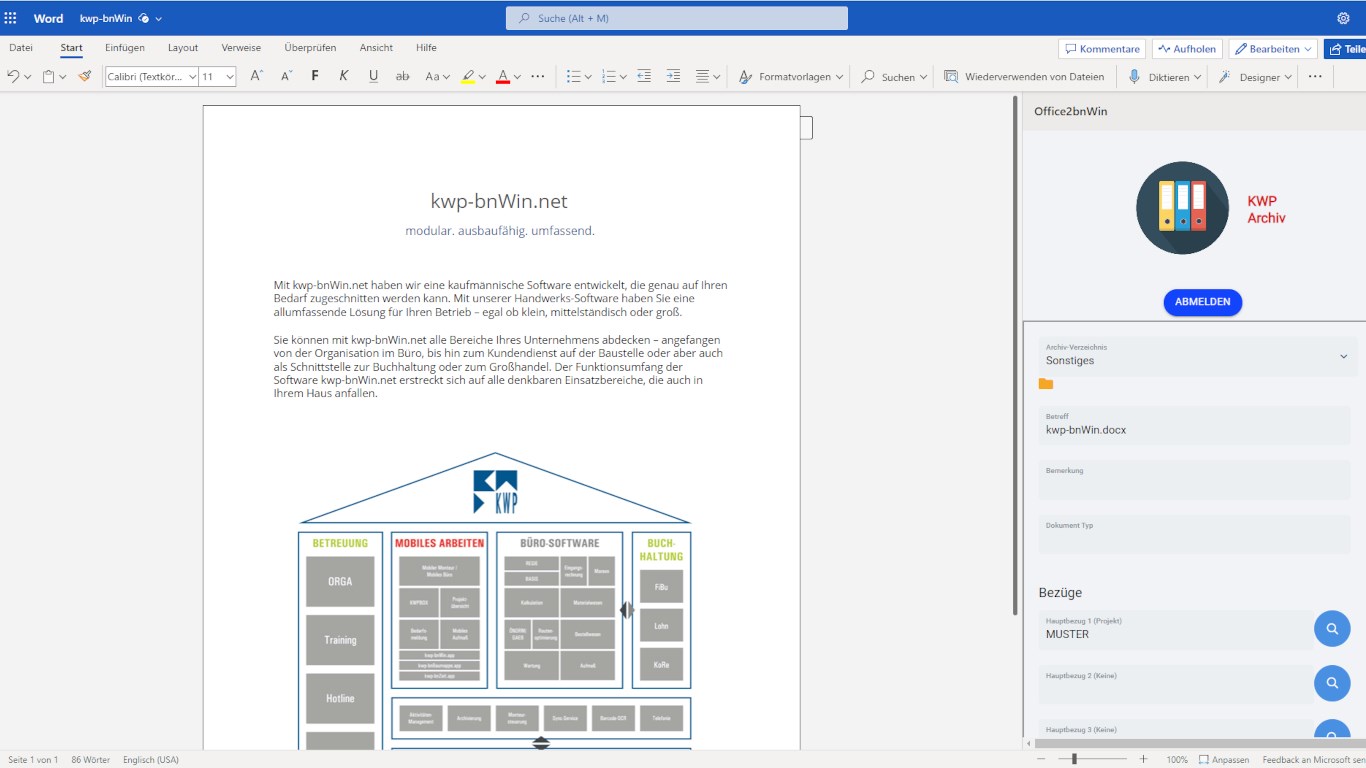Click the undo arrow icon

click(13, 76)
